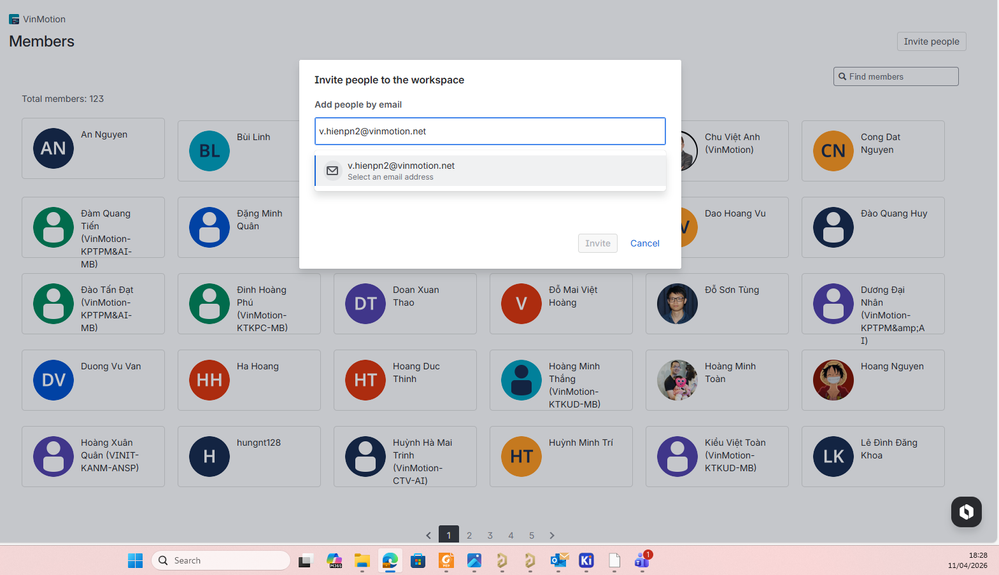Click the Find members search field

896,76
